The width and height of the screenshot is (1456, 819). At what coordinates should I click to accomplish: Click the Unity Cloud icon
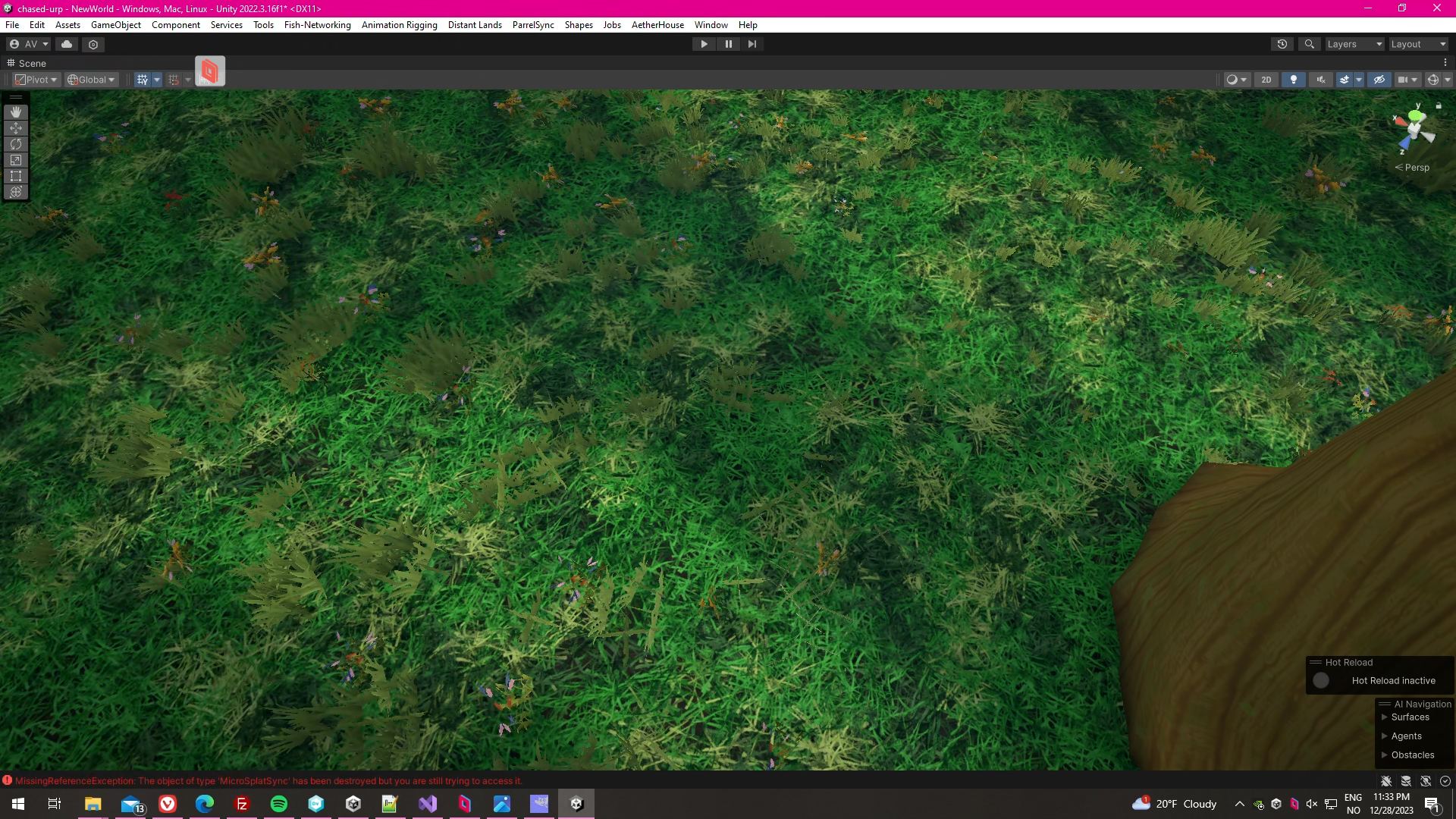pyautogui.click(x=67, y=44)
